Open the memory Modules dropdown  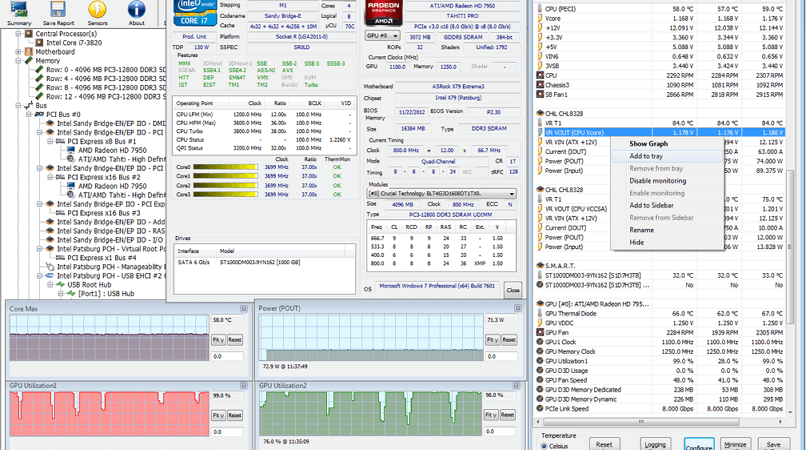[x=442, y=194]
